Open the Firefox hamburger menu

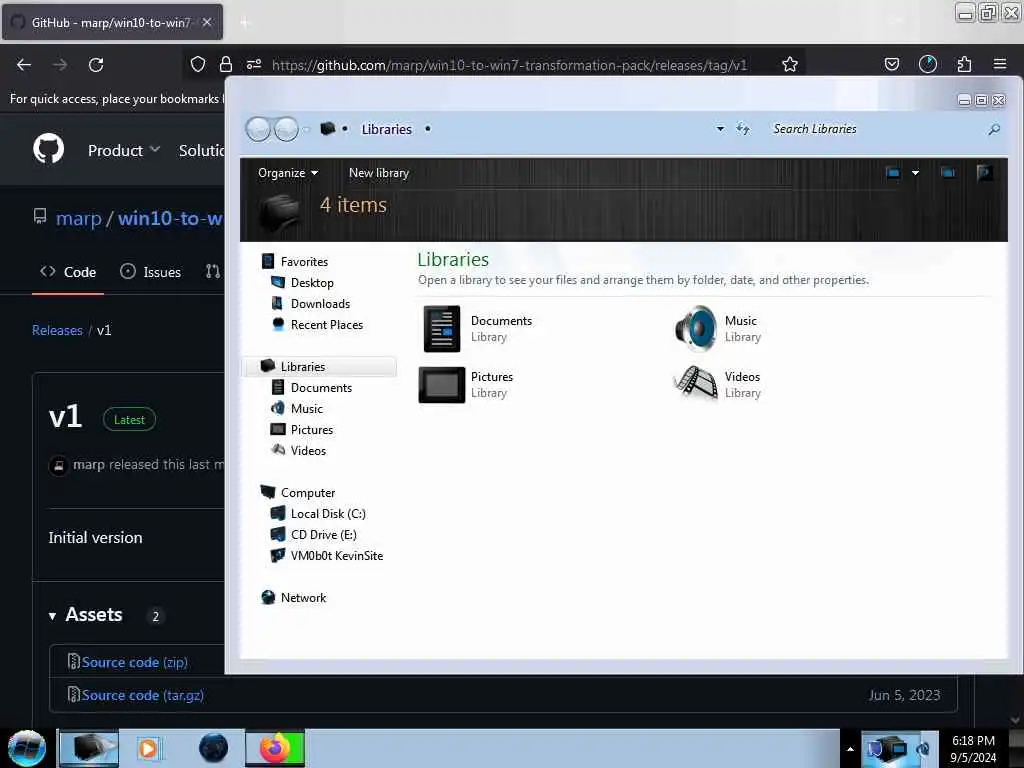1000,64
